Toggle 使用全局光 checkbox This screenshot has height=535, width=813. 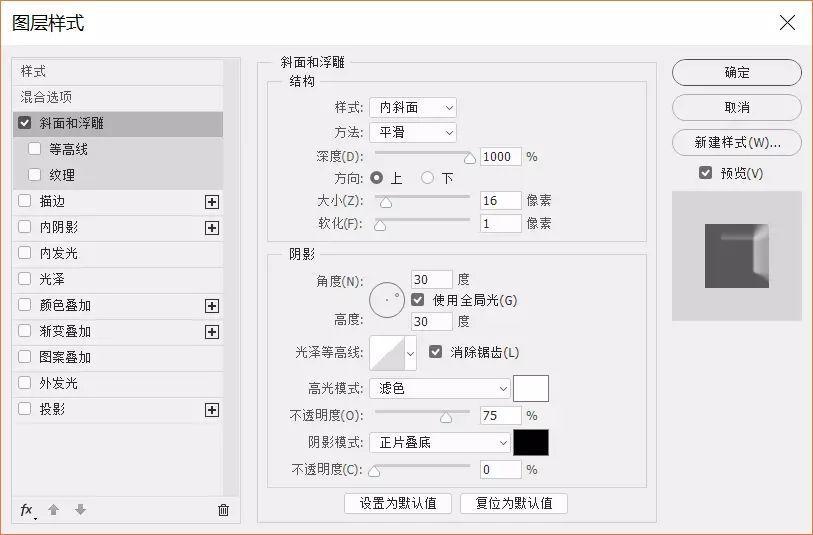(417, 300)
